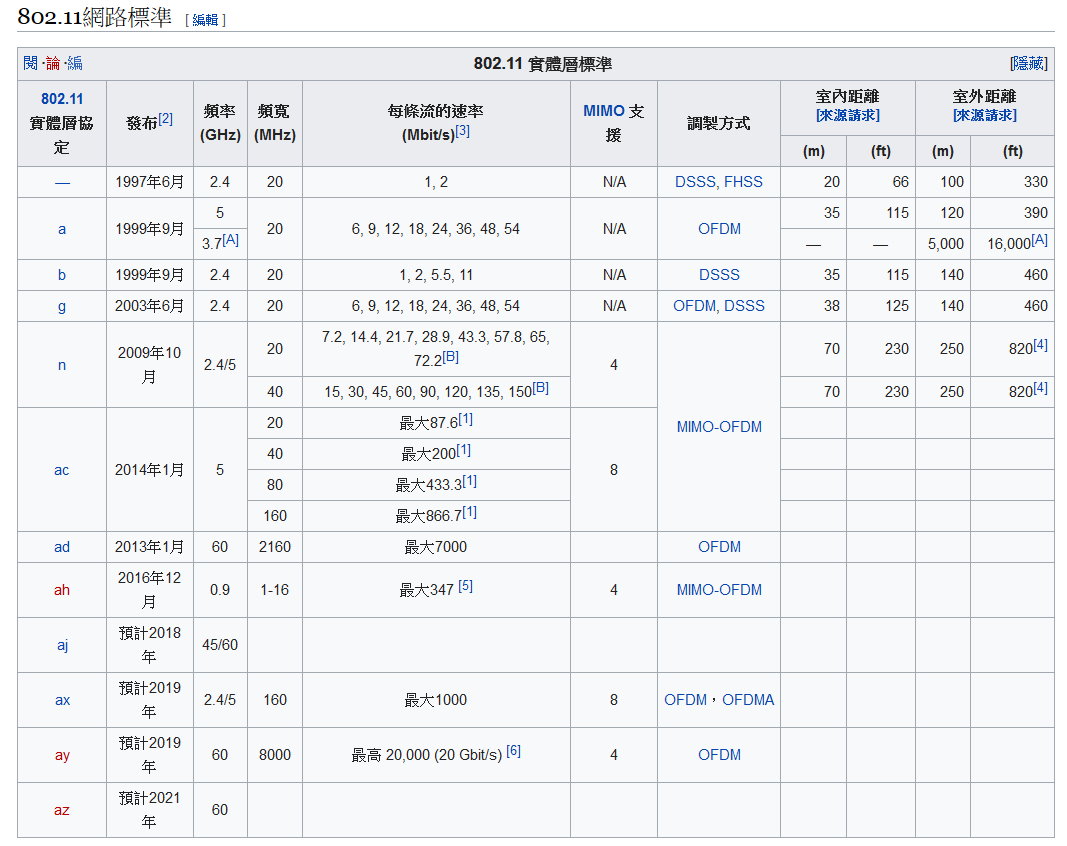
Task: Open the 論 discussion link in the table navbar
Action: point(53,64)
